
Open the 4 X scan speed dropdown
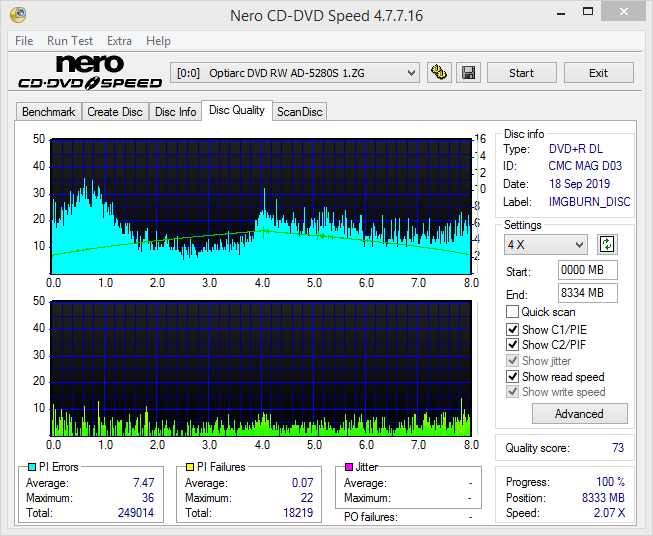click(546, 244)
